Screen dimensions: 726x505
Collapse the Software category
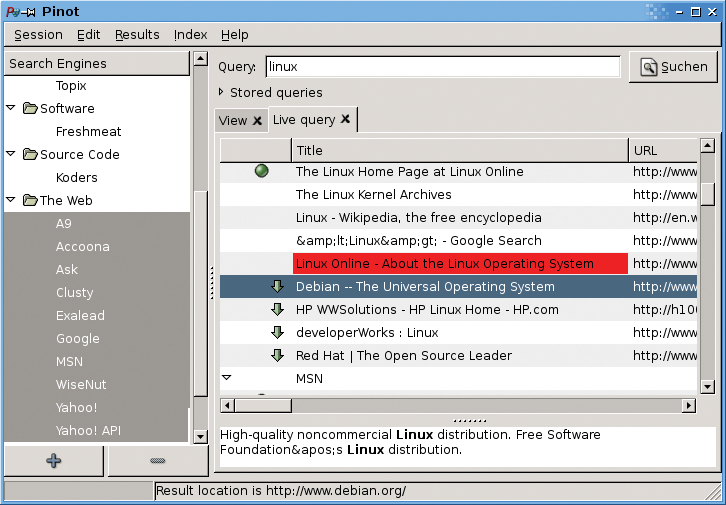coord(11,107)
